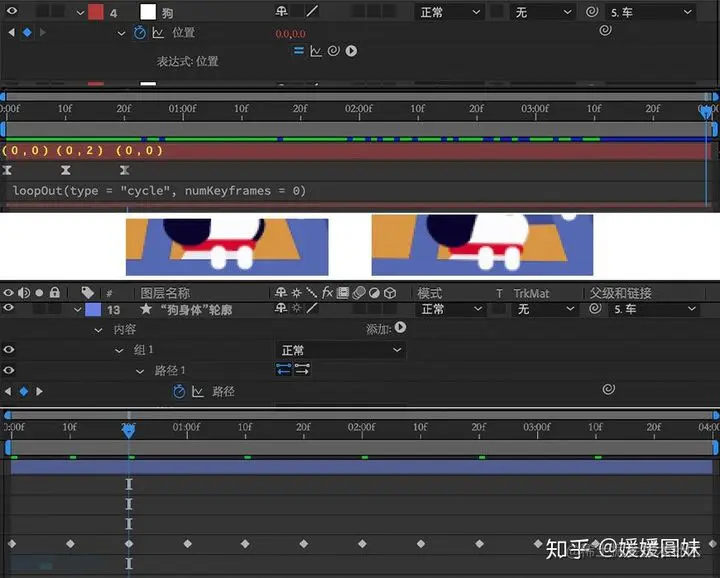Click parent pick whip for layer 狗
Viewport: 720px width, 578px height.
[x=592, y=12]
